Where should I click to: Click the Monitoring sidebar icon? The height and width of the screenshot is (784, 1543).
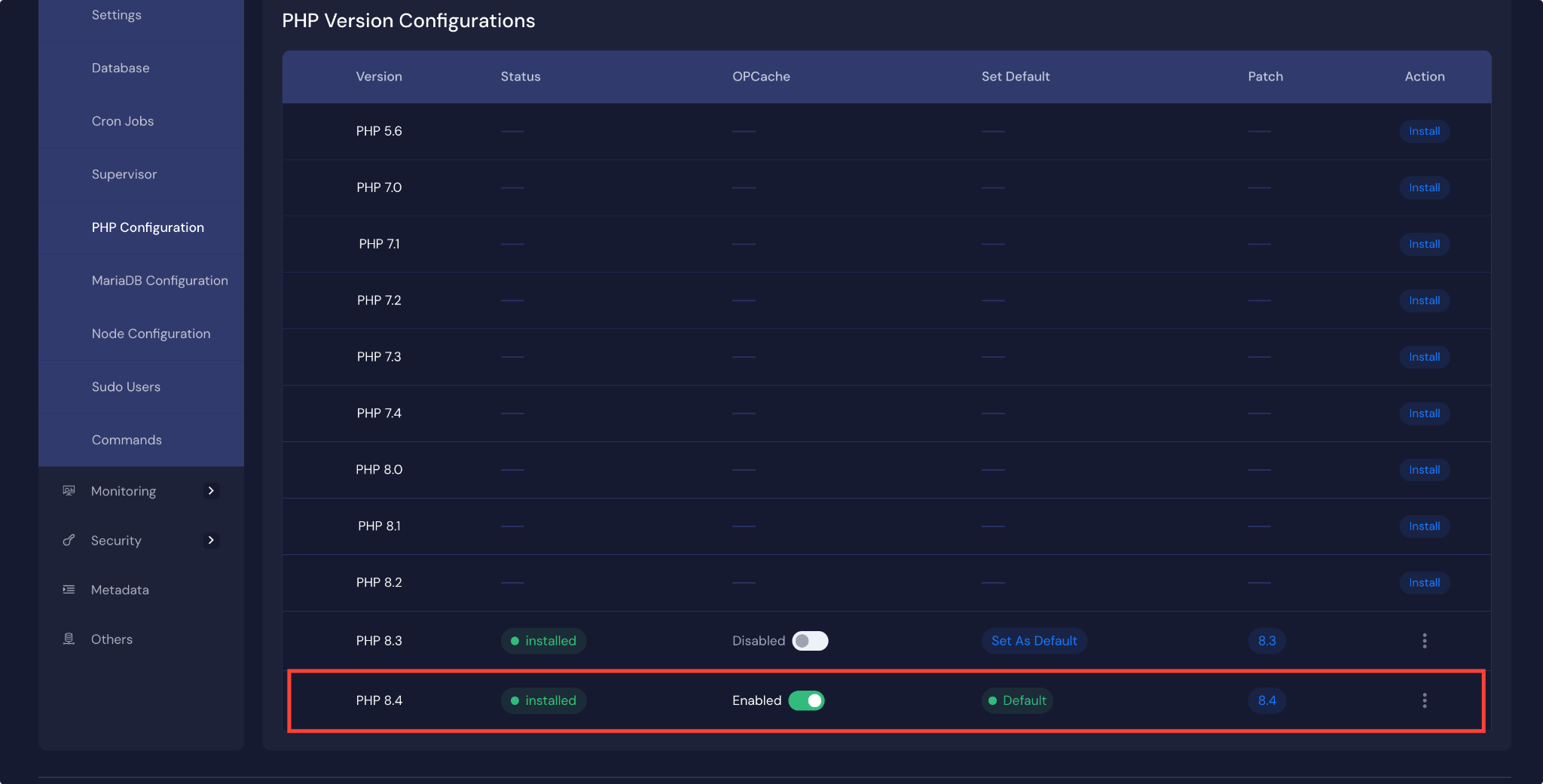pos(69,491)
